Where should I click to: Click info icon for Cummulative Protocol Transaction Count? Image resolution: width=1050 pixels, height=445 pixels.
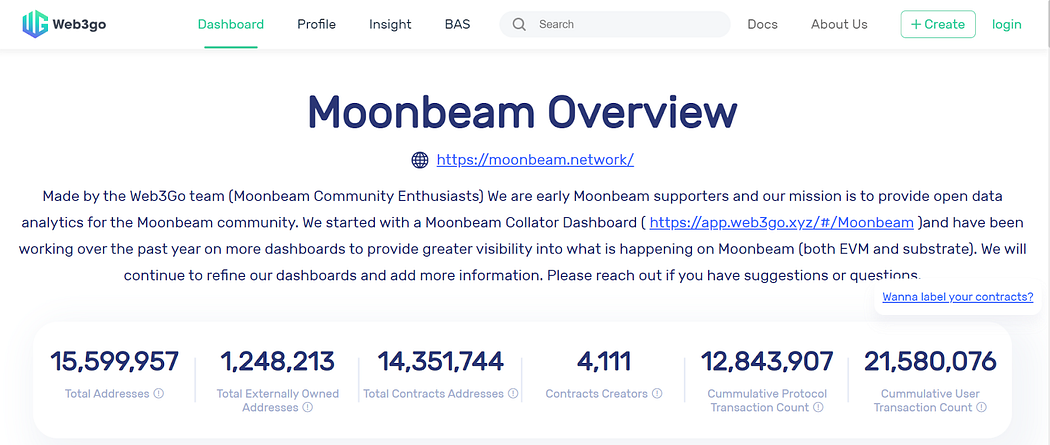pos(818,407)
